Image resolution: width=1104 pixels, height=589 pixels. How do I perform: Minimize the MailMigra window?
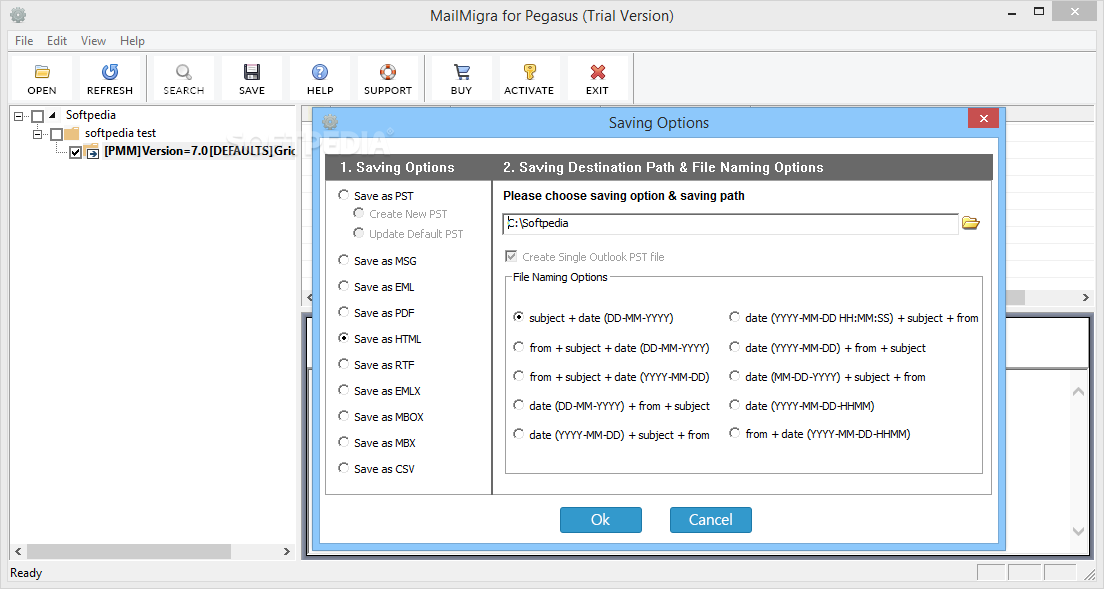pyautogui.click(x=1012, y=12)
